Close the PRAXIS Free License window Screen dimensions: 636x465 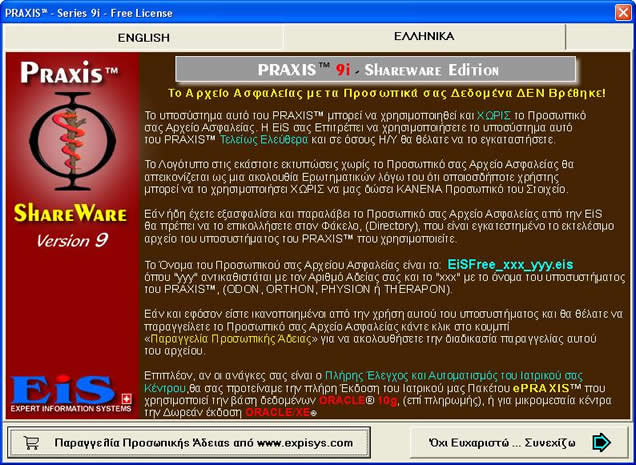(623, 13)
